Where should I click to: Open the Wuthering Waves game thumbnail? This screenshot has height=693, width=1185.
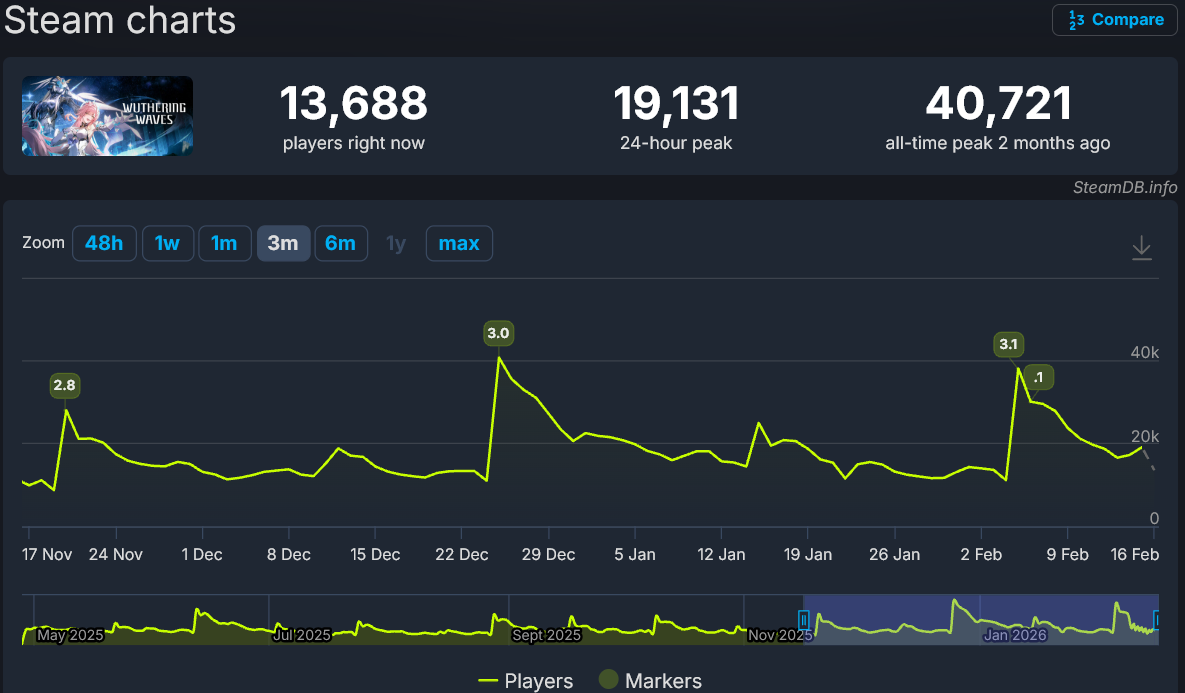click(x=107, y=116)
